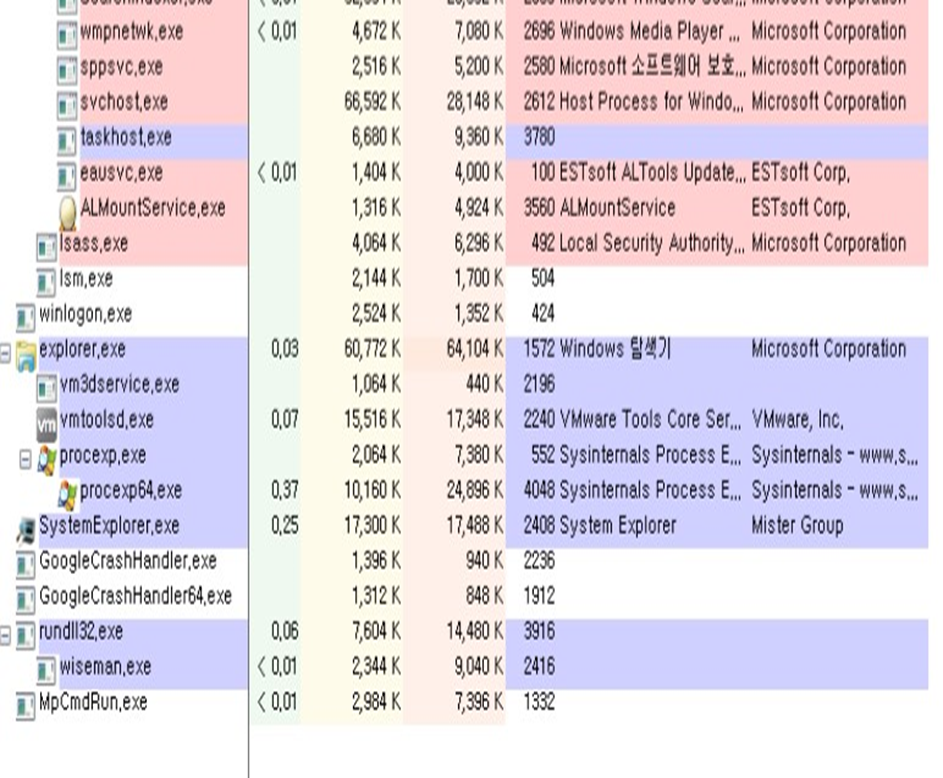Click the 60,772 K private bytes value
This screenshot has width=943, height=778.
pyautogui.click(x=372, y=349)
